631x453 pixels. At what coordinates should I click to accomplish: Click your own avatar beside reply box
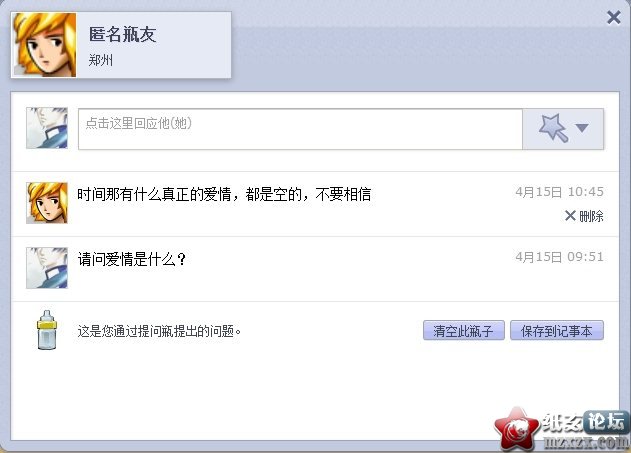(x=47, y=128)
